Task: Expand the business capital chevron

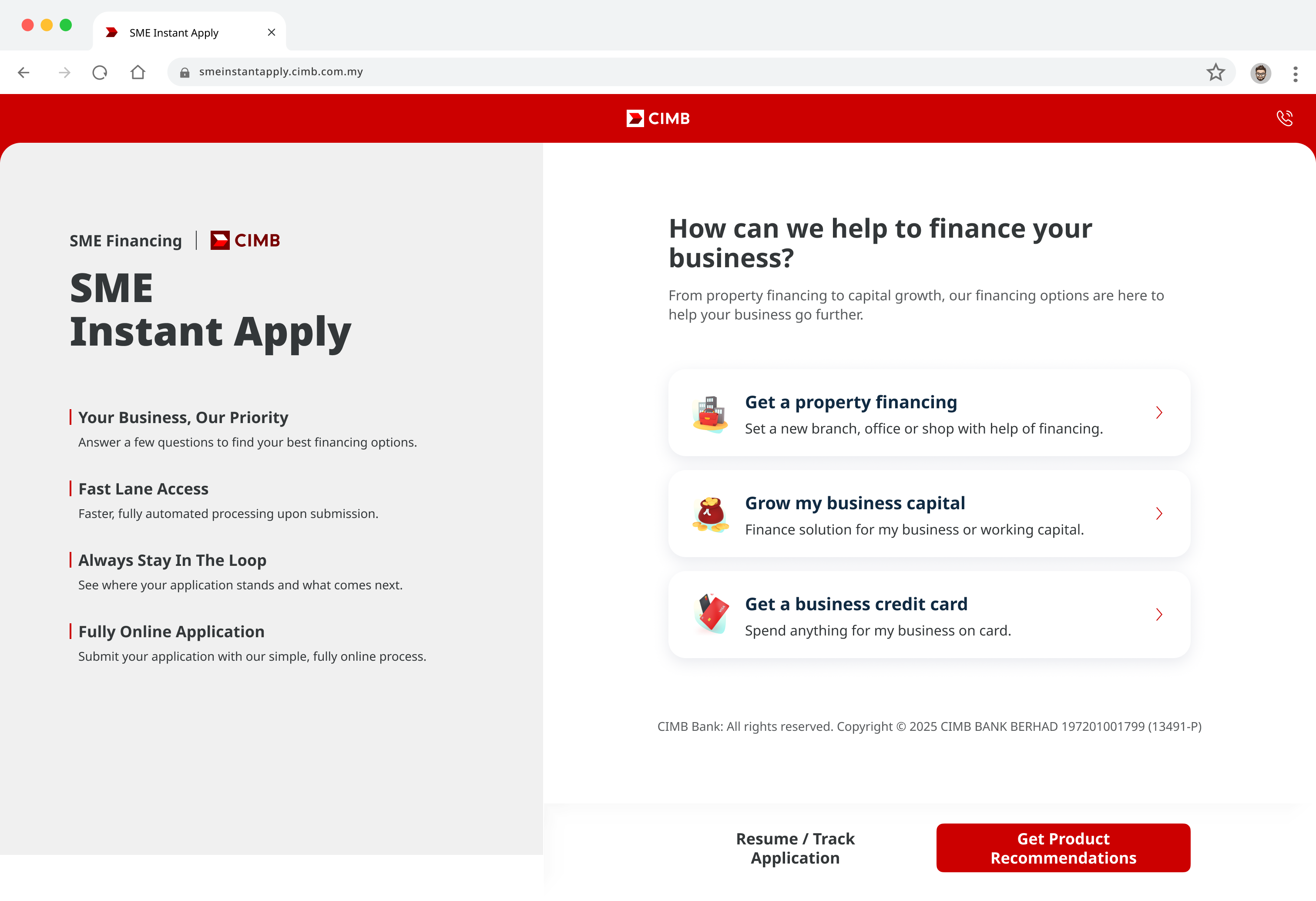Action: (x=1158, y=514)
